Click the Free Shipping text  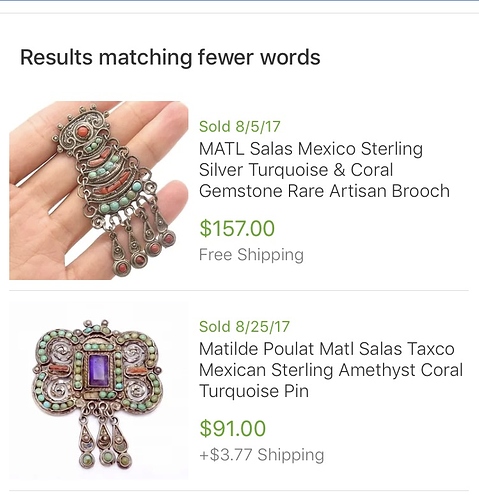pos(251,255)
